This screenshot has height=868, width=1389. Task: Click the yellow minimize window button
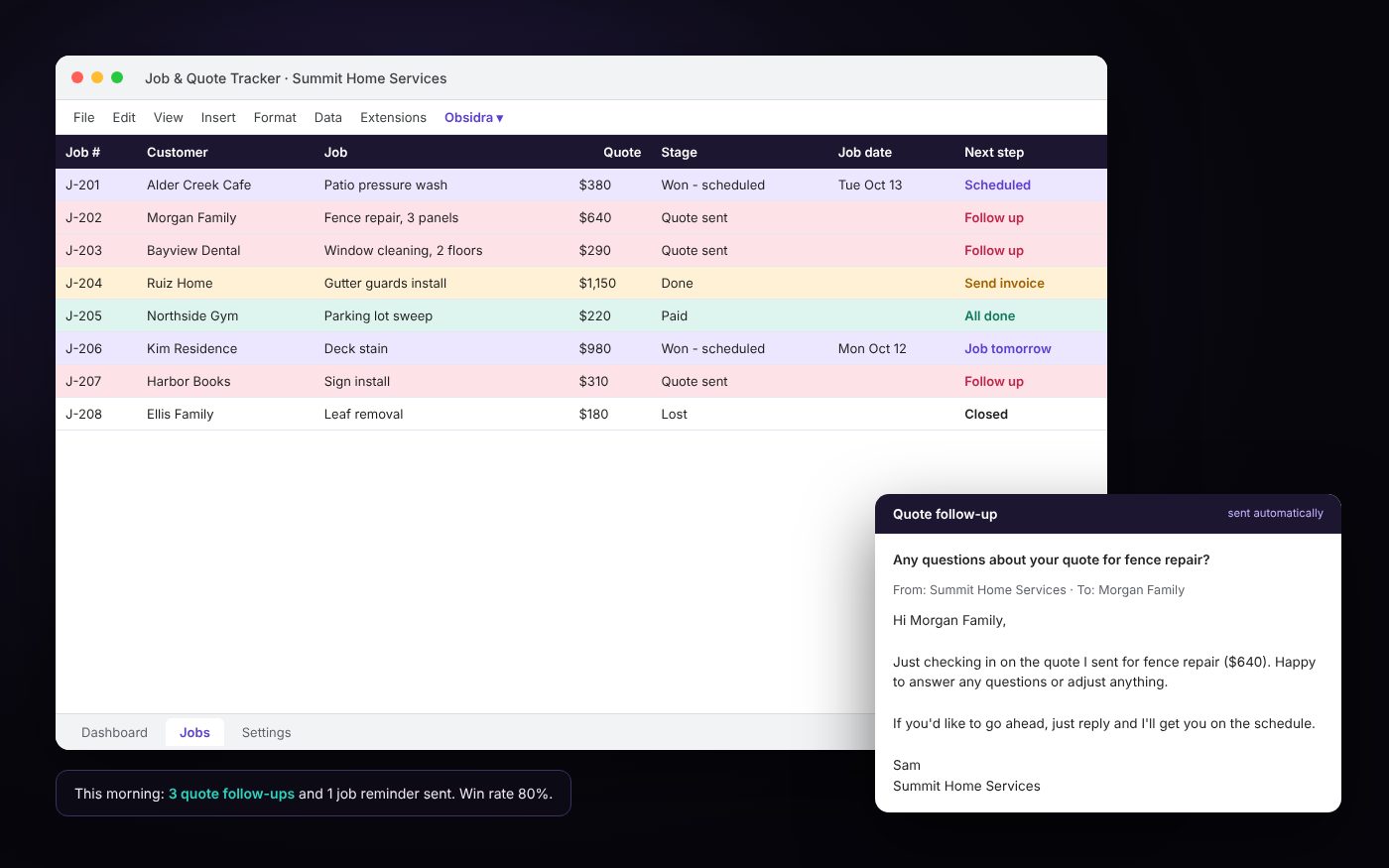coord(97,77)
